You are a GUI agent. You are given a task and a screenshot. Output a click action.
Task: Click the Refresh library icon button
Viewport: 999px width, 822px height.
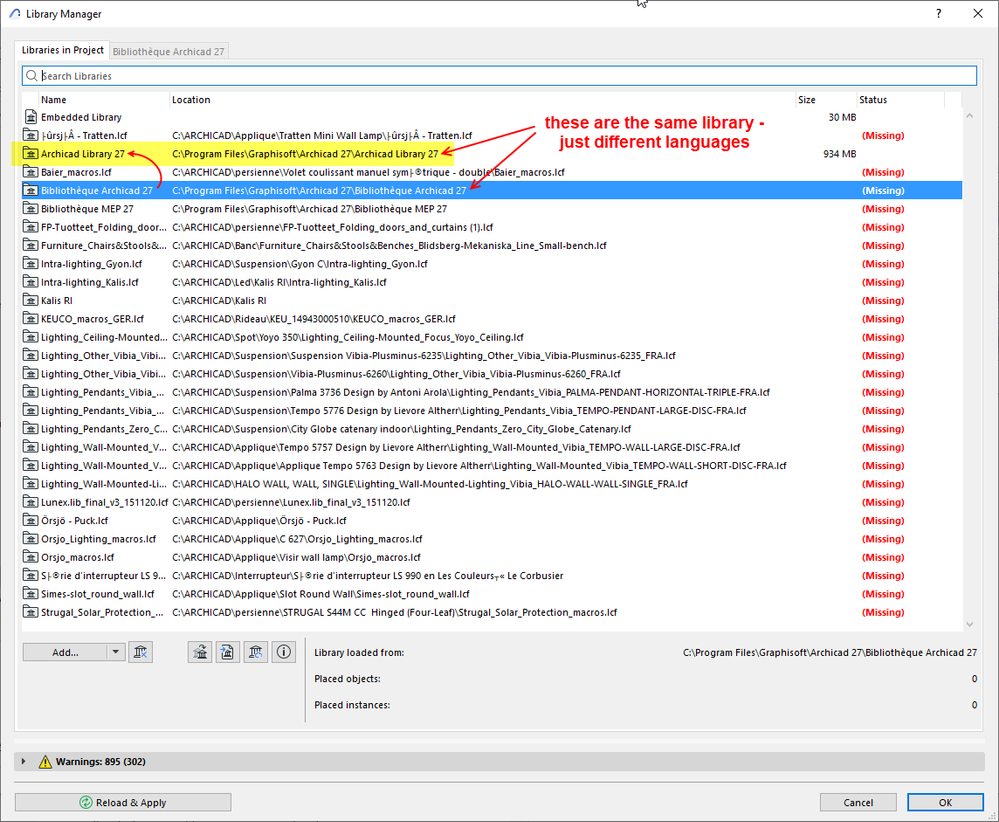[x=255, y=652]
